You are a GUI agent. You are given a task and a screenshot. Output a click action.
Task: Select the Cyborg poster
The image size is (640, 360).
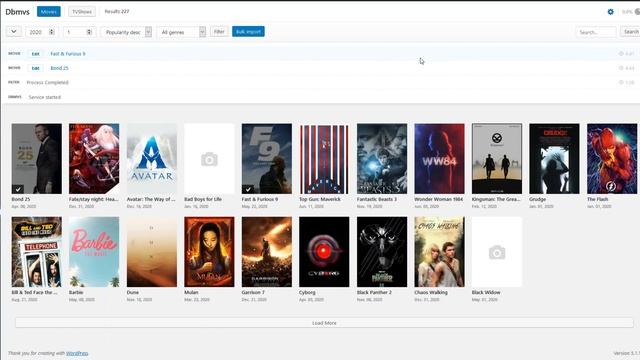pos(324,252)
